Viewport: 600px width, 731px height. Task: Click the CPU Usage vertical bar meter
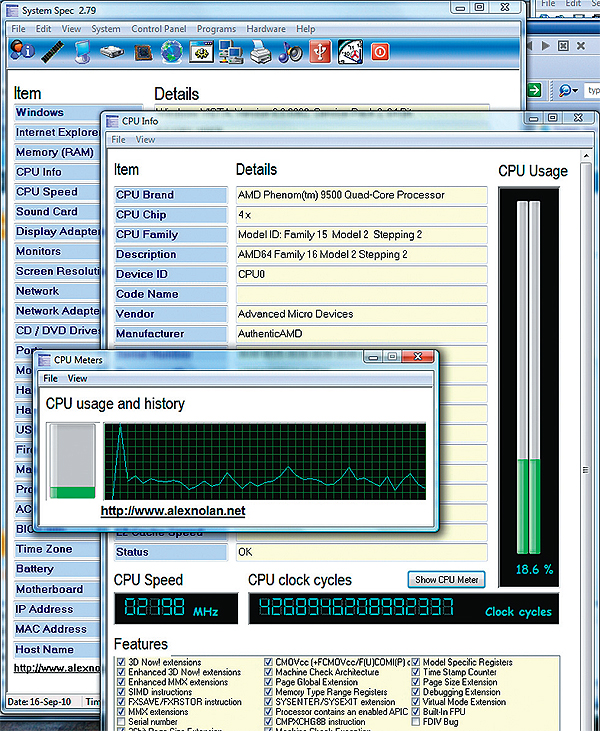point(529,377)
